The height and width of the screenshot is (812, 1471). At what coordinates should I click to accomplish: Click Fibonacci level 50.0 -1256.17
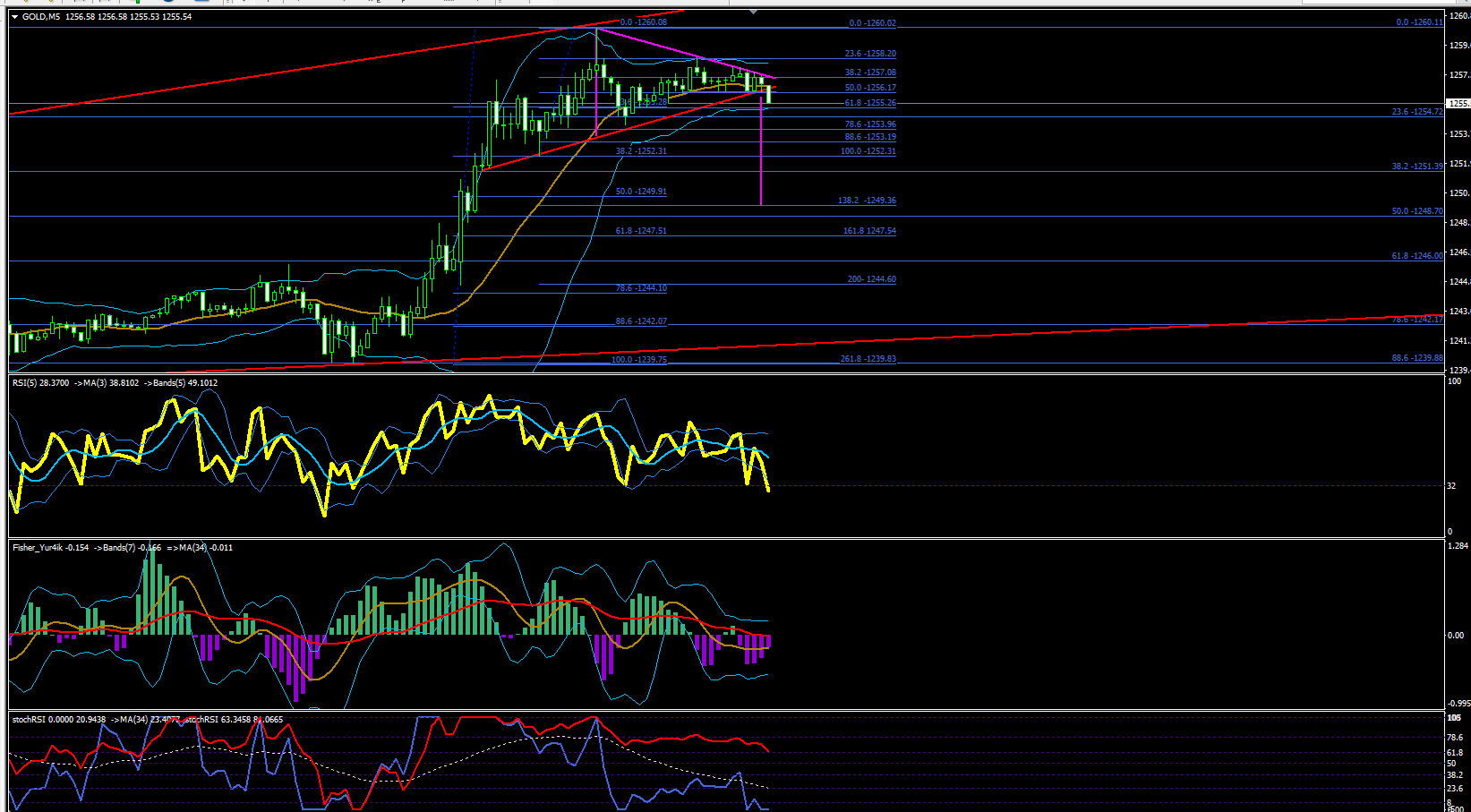(870, 88)
